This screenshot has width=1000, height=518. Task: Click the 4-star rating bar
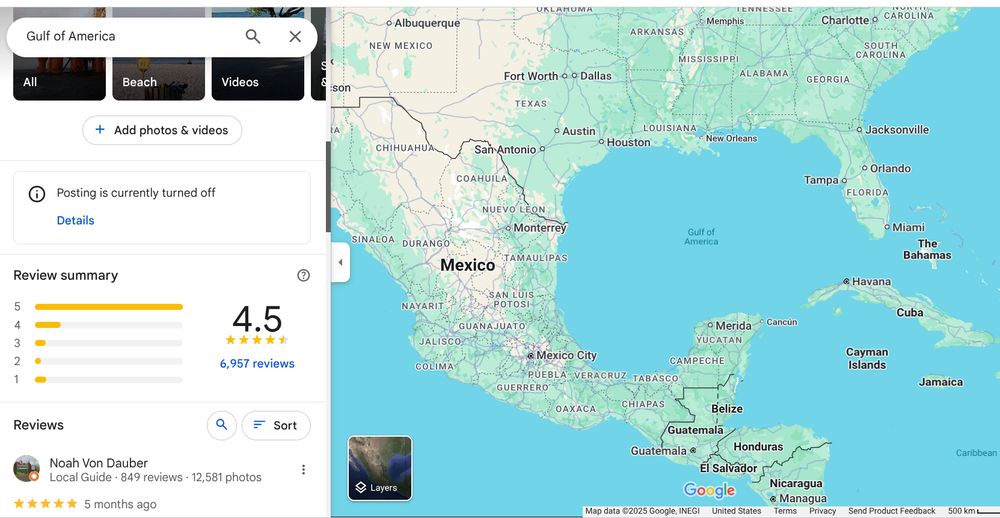[x=108, y=325]
